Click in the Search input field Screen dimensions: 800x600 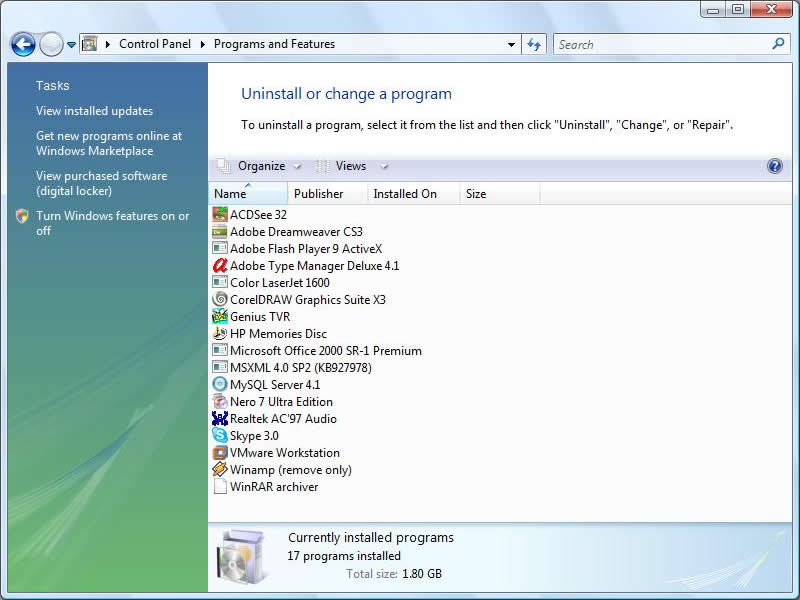(663, 44)
